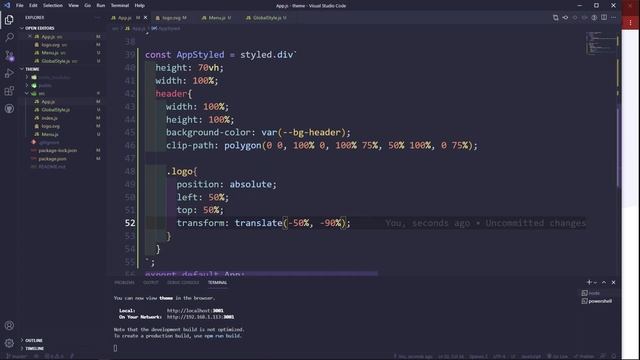Close the App.js editor tab
This screenshot has width=640, height=360.
(145, 18)
